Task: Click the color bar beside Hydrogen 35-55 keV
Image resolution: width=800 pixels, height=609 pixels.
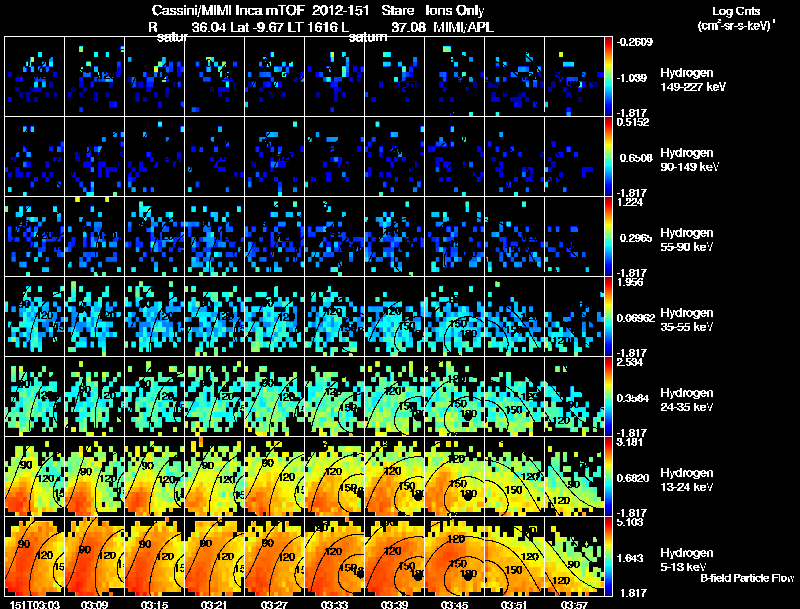Action: [608, 316]
